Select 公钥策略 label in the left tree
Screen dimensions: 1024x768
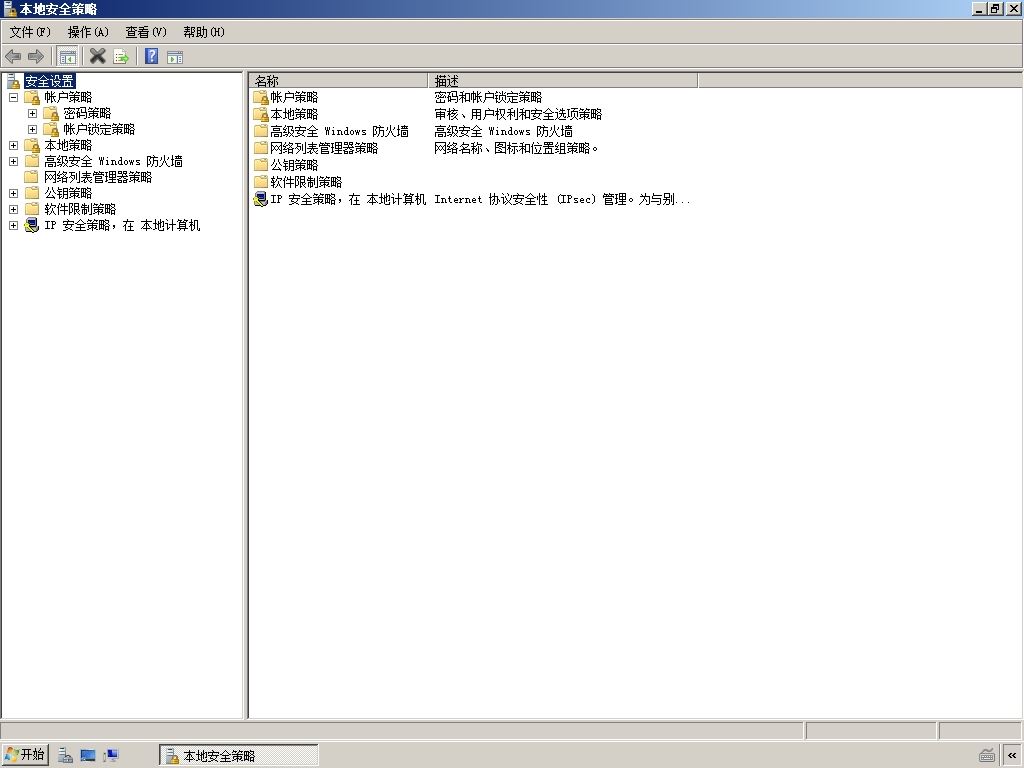coord(68,193)
